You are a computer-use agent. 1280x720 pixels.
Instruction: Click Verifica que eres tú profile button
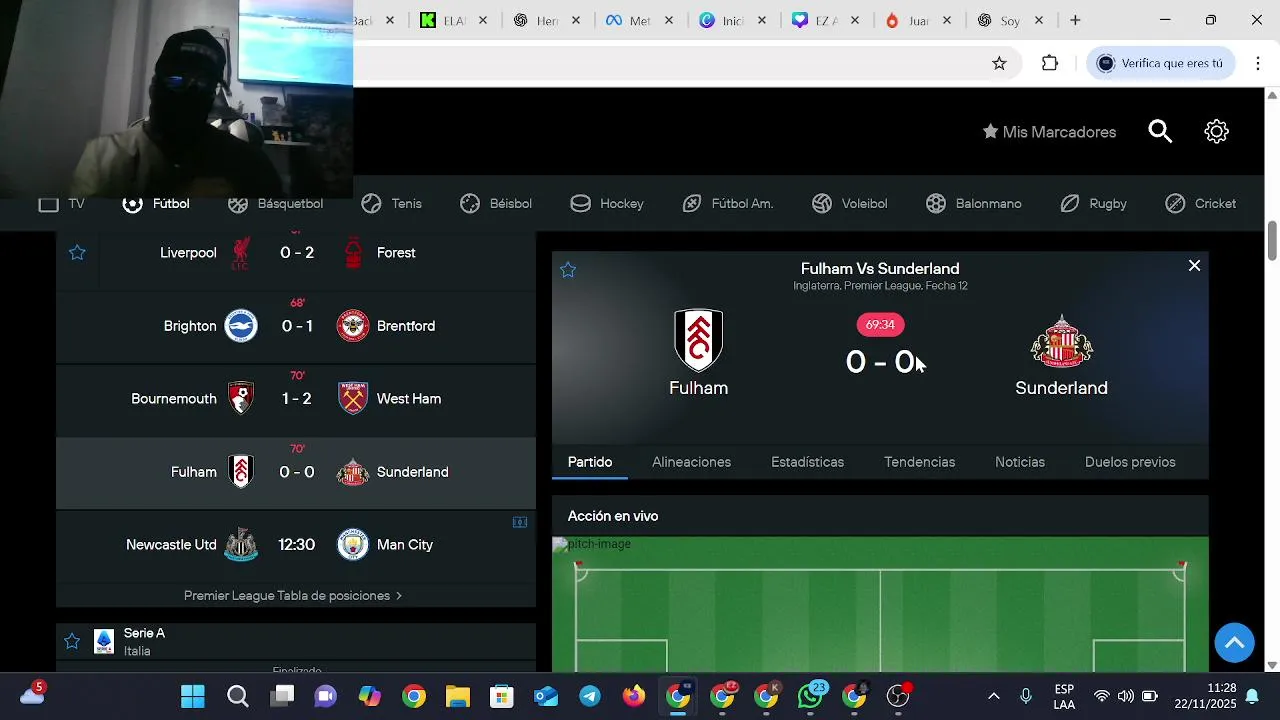[1160, 63]
